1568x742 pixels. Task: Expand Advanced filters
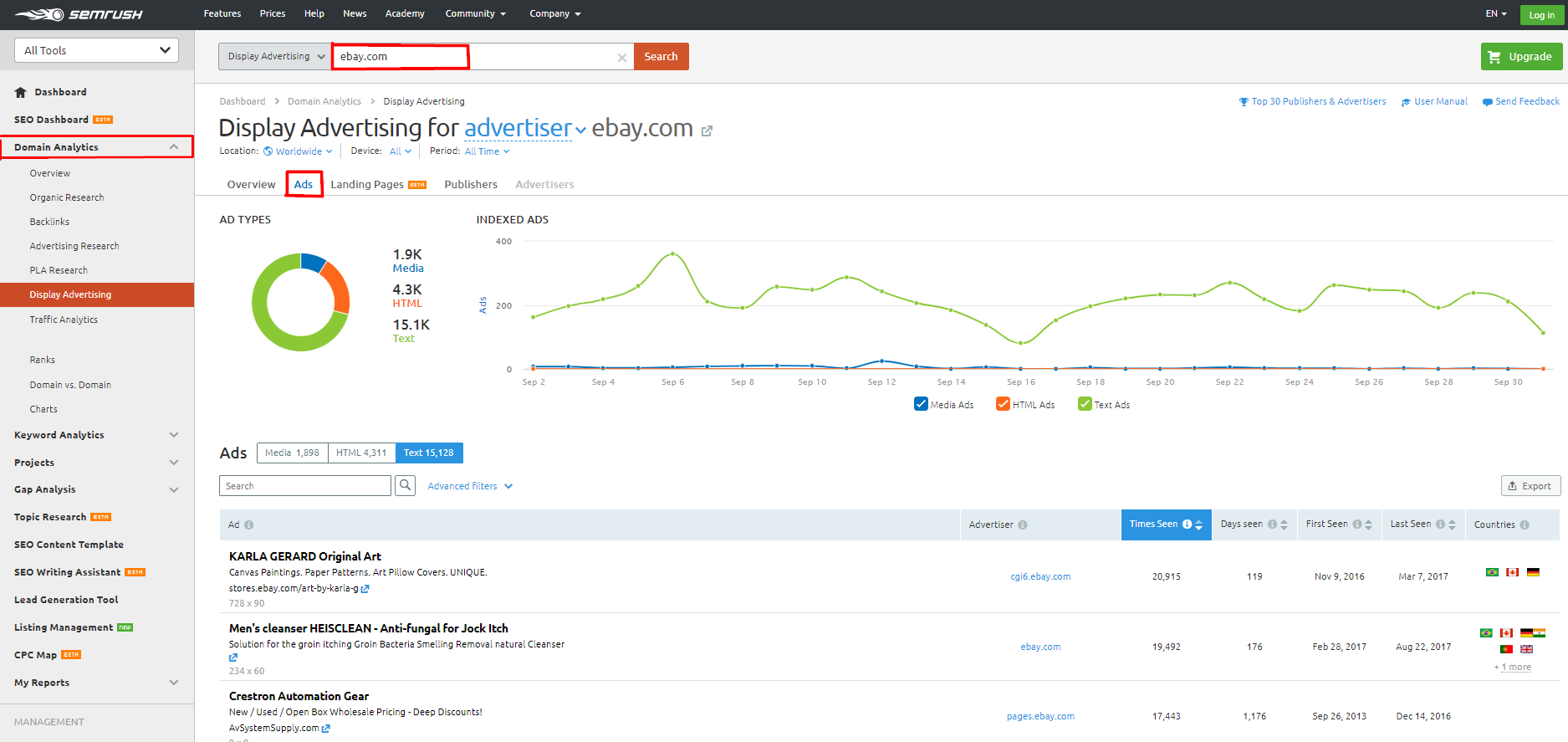(470, 486)
